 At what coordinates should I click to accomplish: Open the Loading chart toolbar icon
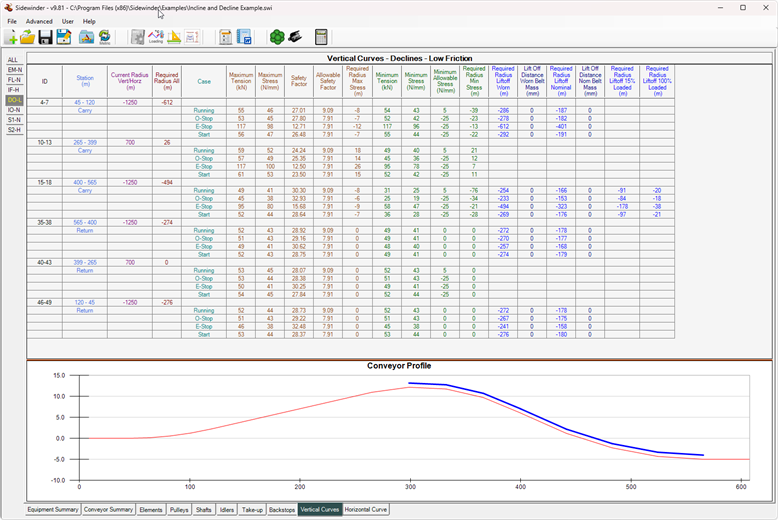156,37
